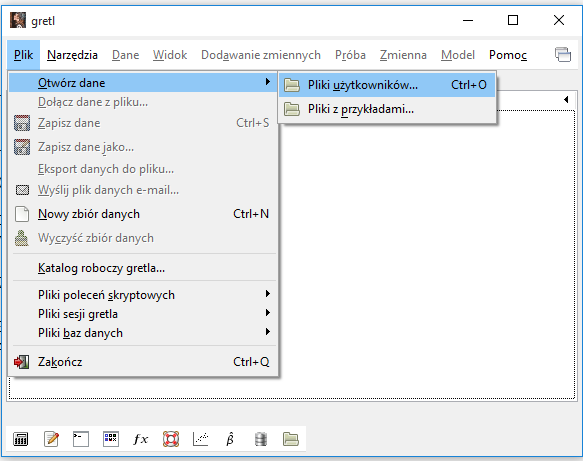Open the Pomoc menu

pos(508,55)
